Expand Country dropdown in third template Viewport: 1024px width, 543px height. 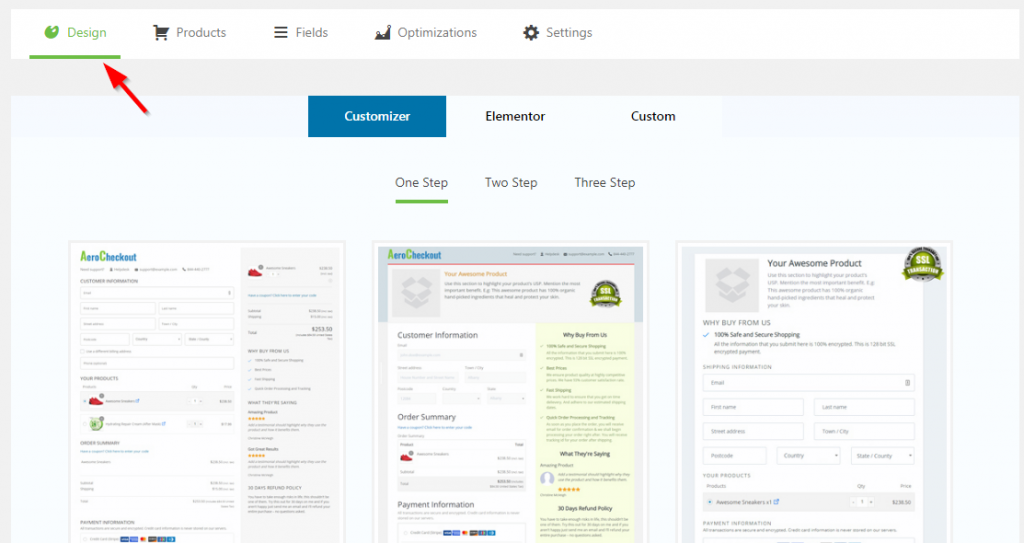tap(809, 456)
